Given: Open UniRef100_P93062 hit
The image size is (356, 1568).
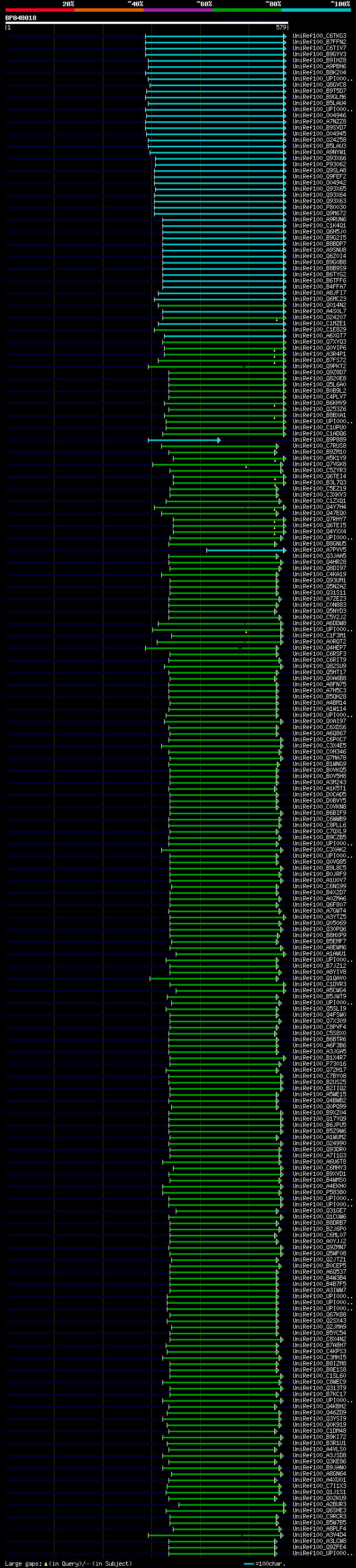Looking at the screenshot, I should pos(319,164).
